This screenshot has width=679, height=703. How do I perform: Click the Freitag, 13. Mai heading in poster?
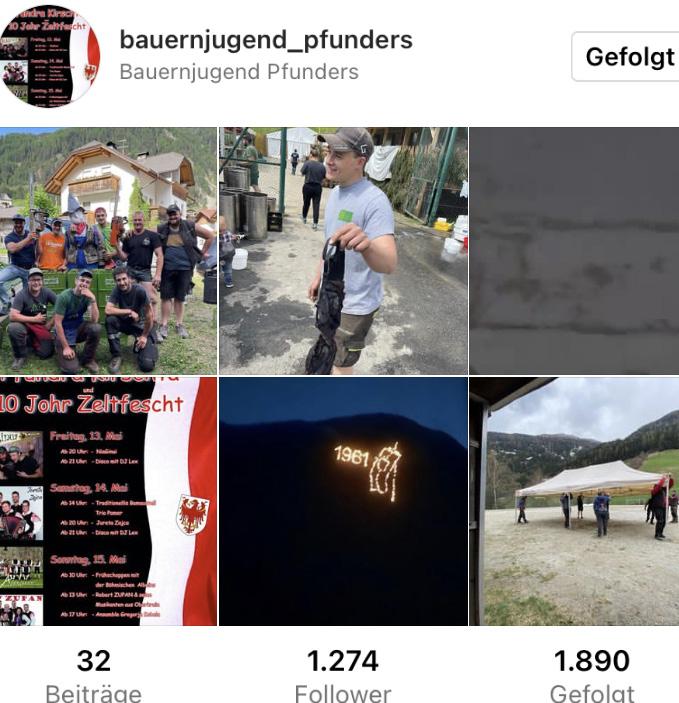(x=86, y=436)
